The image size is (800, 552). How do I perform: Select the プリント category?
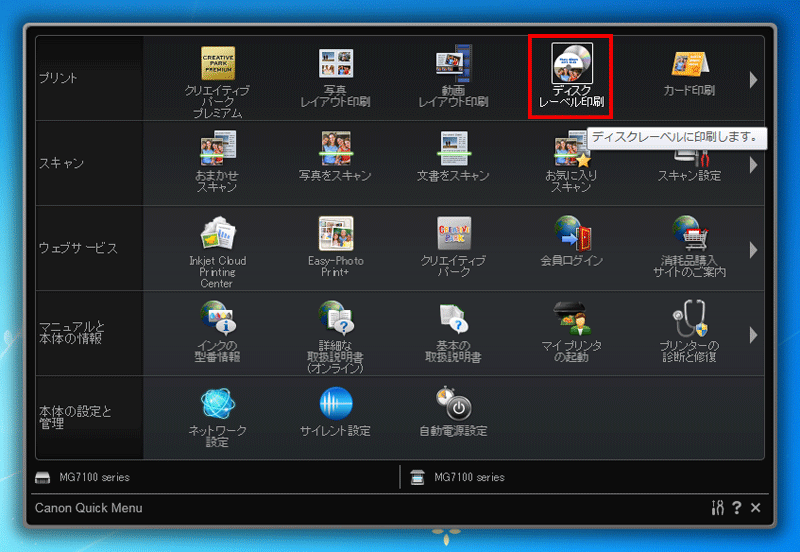[x=89, y=78]
